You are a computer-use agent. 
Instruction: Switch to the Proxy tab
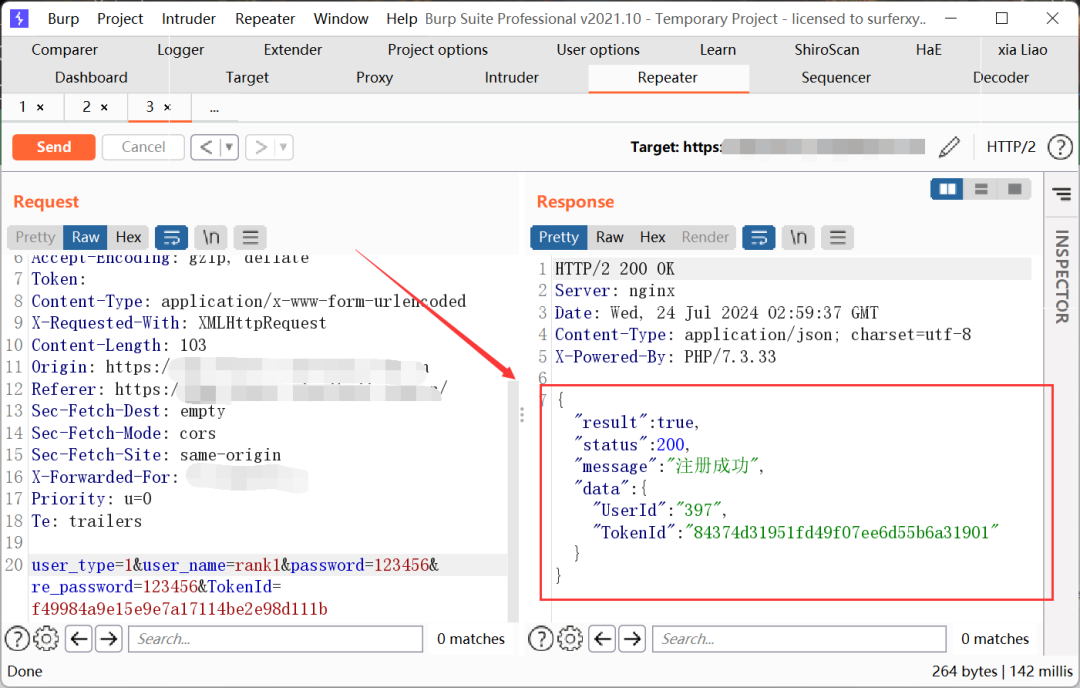(x=374, y=78)
